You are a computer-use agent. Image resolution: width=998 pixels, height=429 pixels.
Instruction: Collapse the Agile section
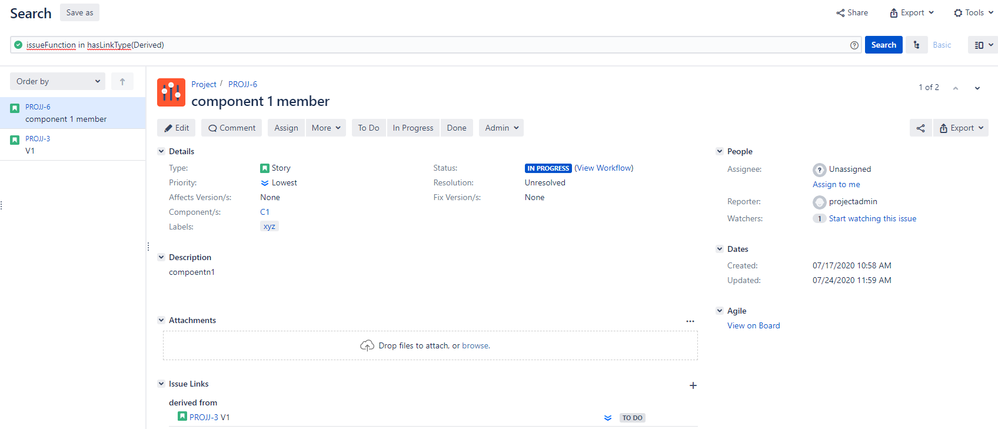[x=719, y=311]
